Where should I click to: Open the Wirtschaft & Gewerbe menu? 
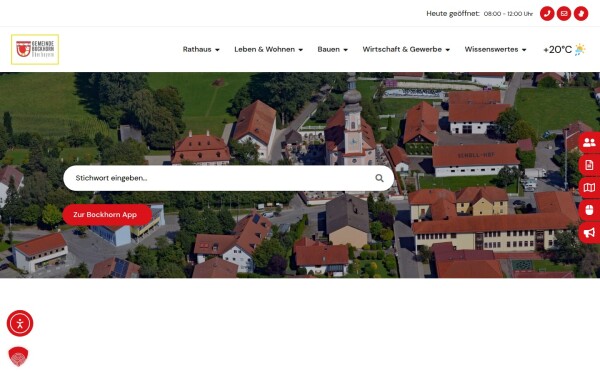point(402,49)
